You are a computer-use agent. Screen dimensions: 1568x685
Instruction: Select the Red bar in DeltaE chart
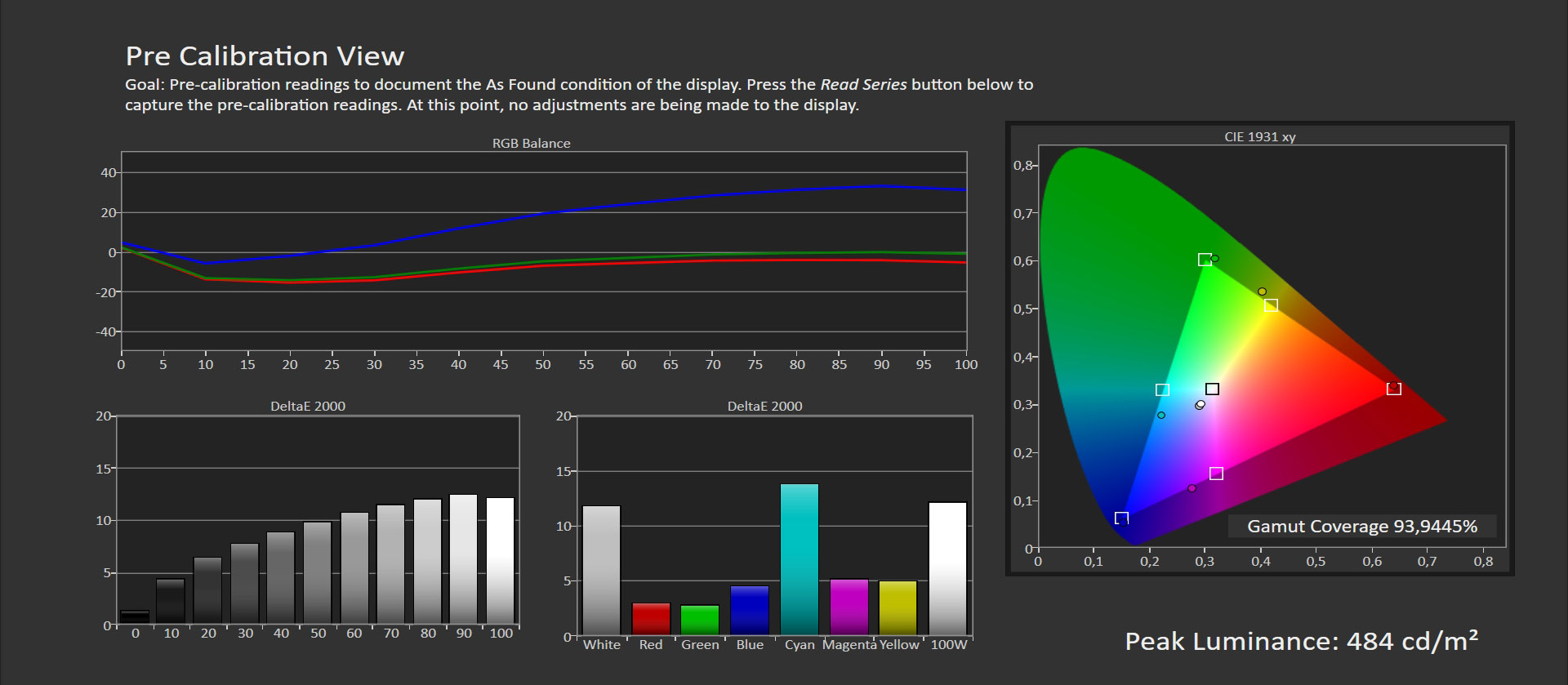coord(651,619)
